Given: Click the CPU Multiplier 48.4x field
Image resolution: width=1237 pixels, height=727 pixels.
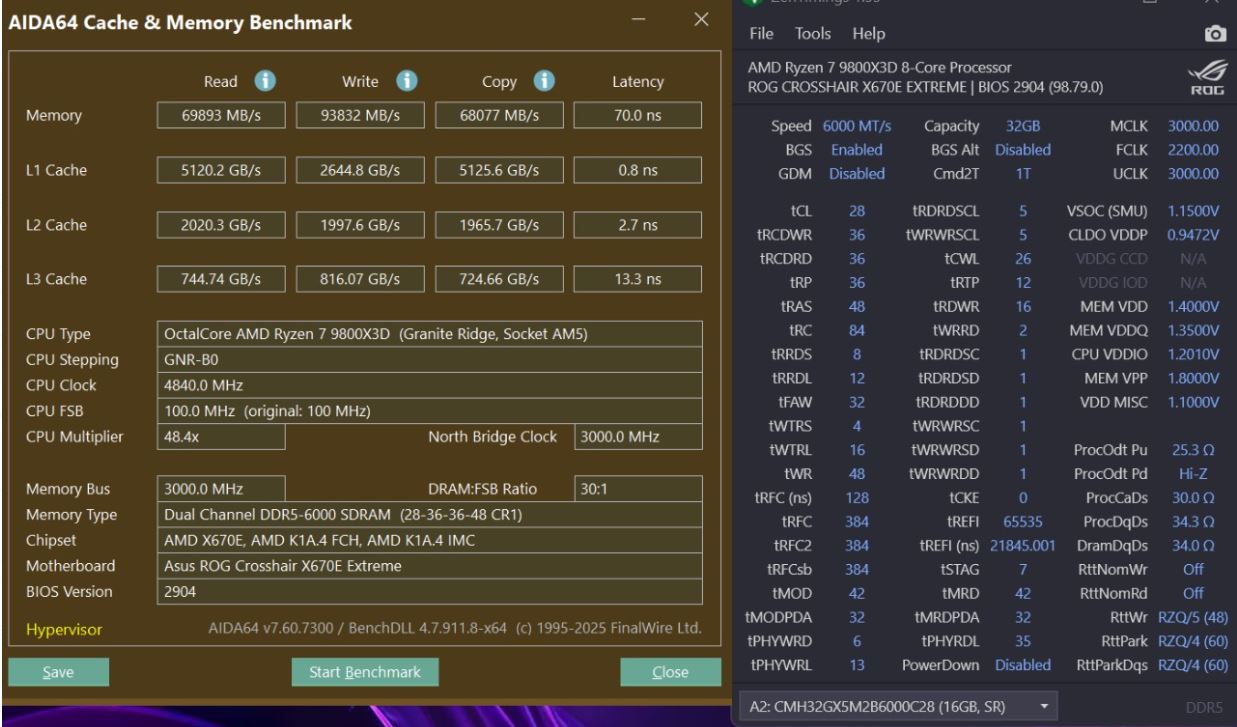Looking at the screenshot, I should (222, 437).
